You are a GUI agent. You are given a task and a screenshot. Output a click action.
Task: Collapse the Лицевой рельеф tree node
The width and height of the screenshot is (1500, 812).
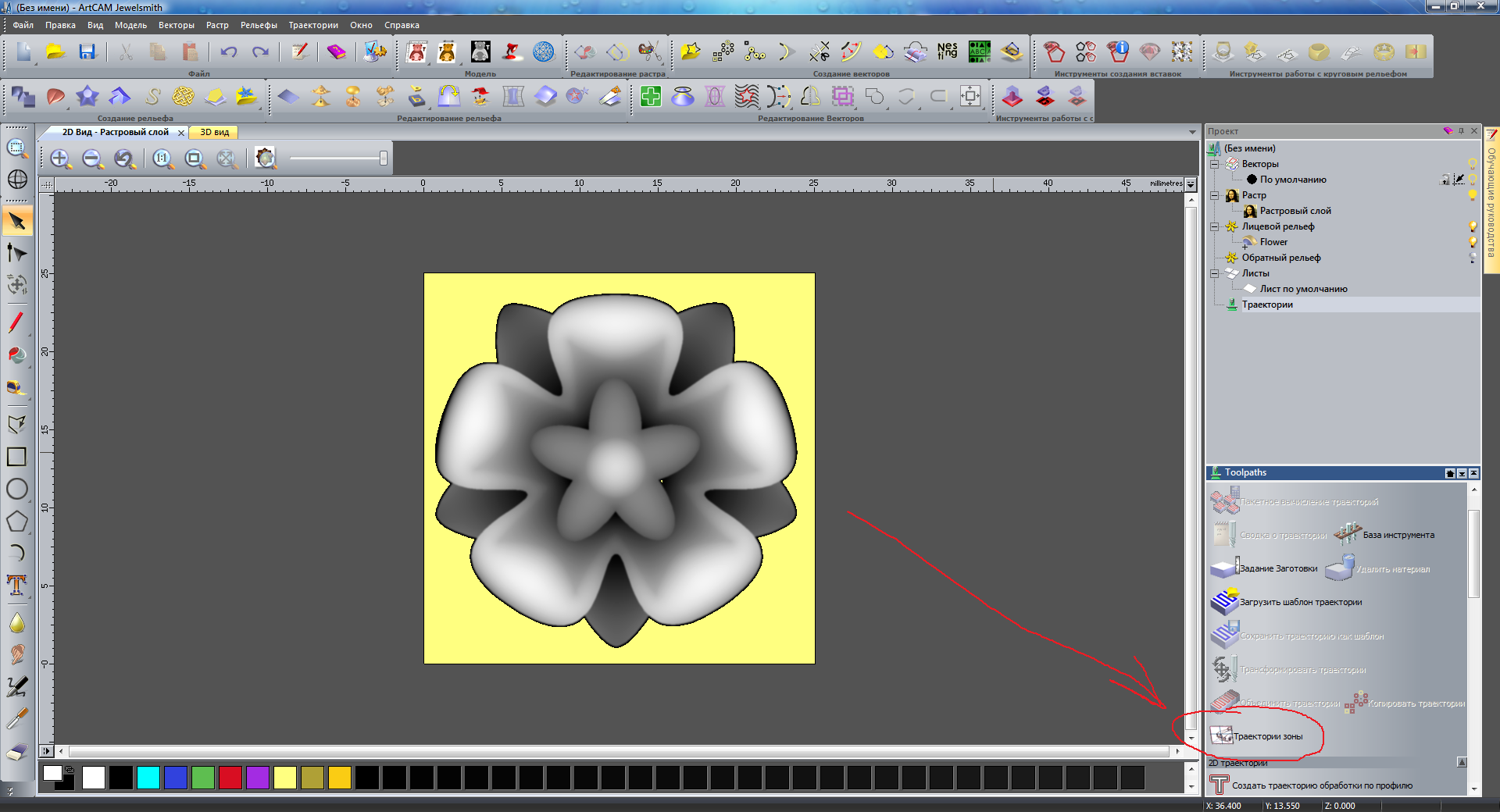[x=1215, y=226]
